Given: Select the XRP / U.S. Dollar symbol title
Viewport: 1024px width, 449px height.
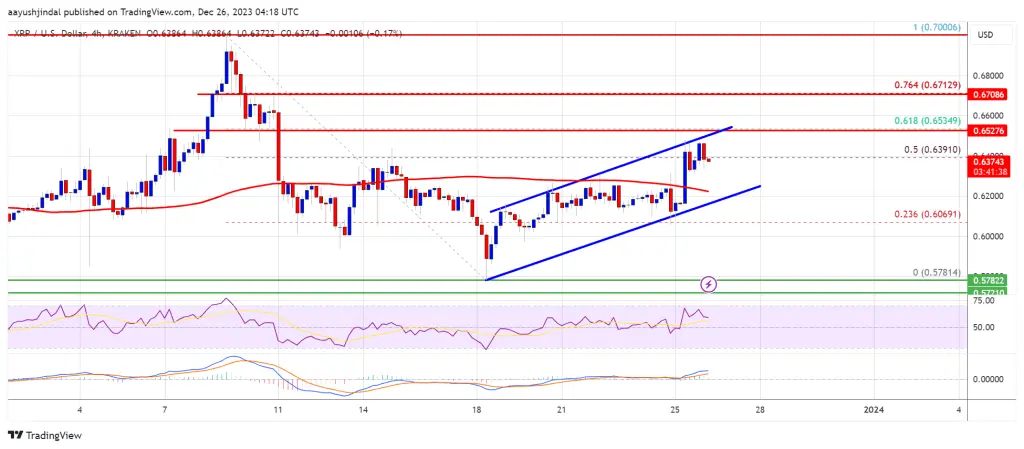Looking at the screenshot, I should 48,33.
